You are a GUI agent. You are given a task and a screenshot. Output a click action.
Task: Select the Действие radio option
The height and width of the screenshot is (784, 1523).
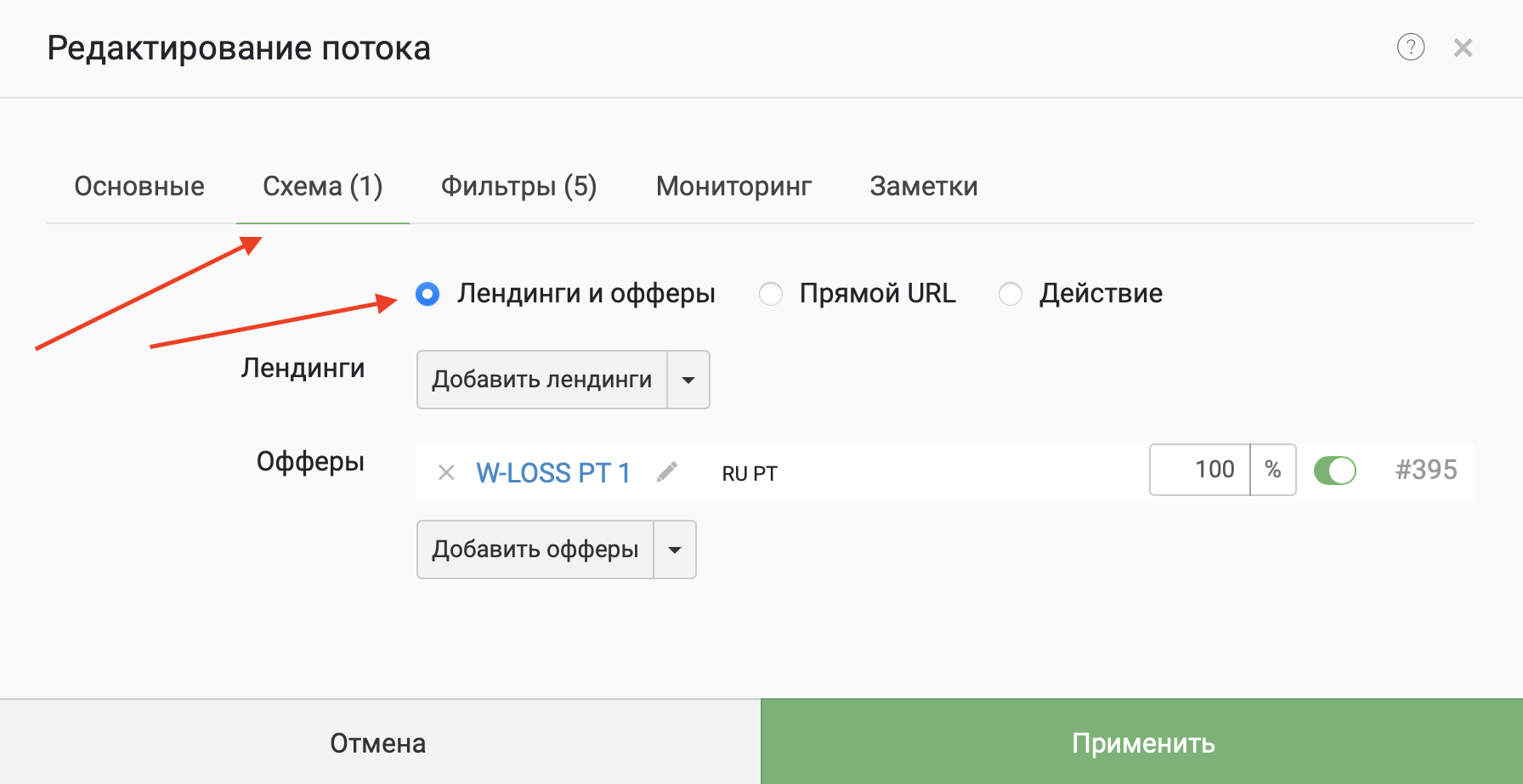(1011, 294)
